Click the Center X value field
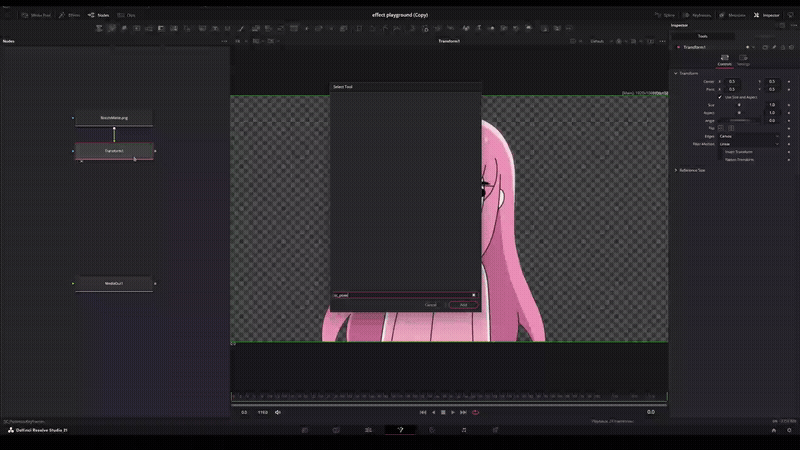The height and width of the screenshot is (450, 800). tap(732, 82)
